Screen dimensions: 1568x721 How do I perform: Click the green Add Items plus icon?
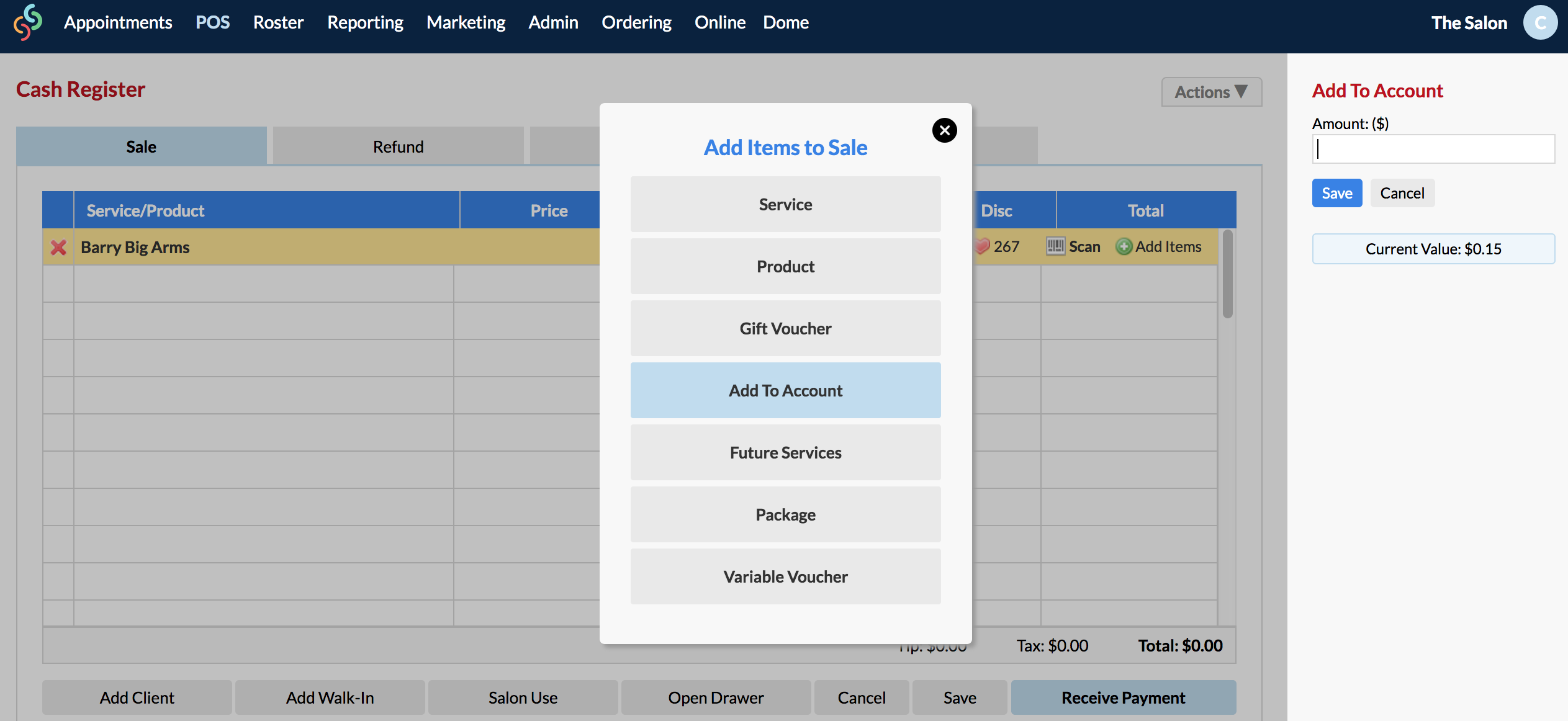pos(1124,247)
